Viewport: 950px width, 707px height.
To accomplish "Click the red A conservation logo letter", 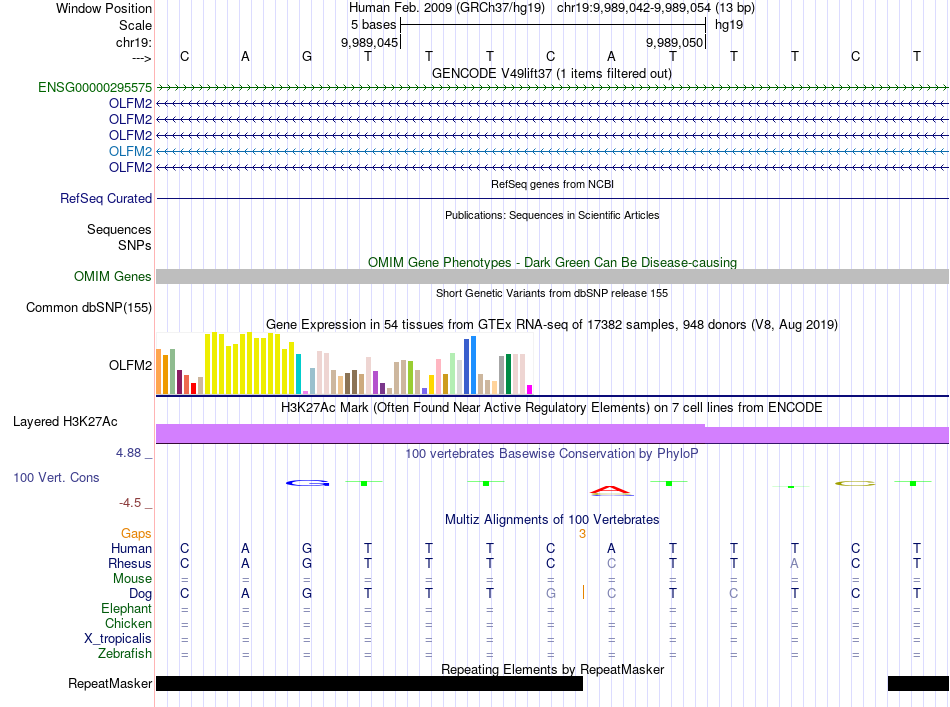I will (x=611, y=490).
